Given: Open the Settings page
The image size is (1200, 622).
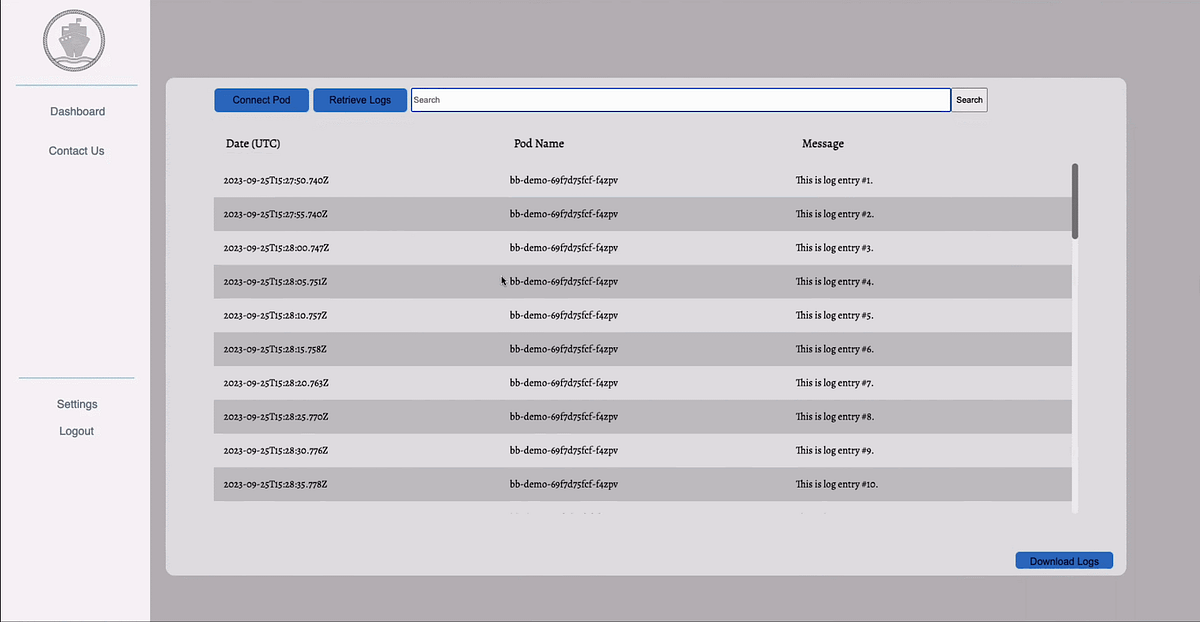Looking at the screenshot, I should [77, 404].
